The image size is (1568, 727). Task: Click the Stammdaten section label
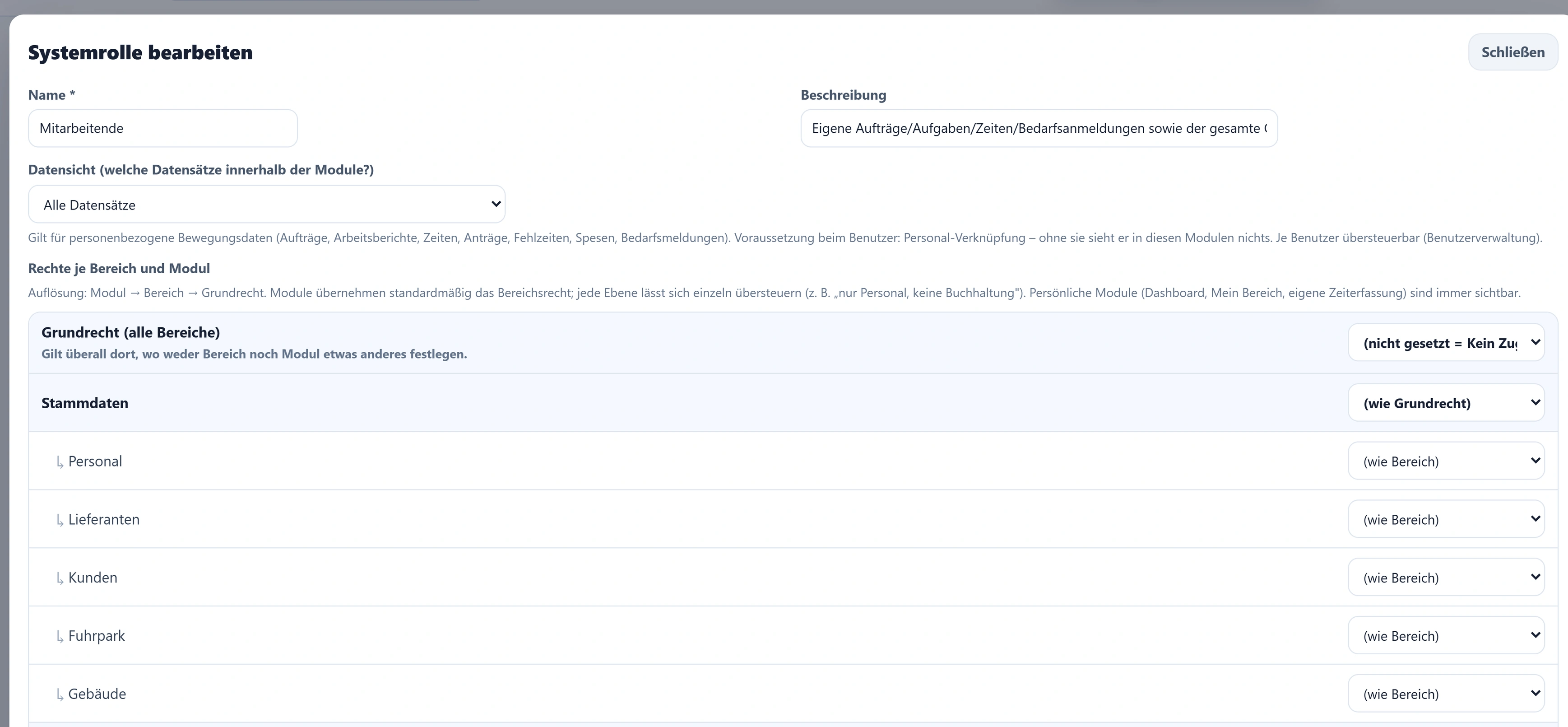click(x=84, y=403)
